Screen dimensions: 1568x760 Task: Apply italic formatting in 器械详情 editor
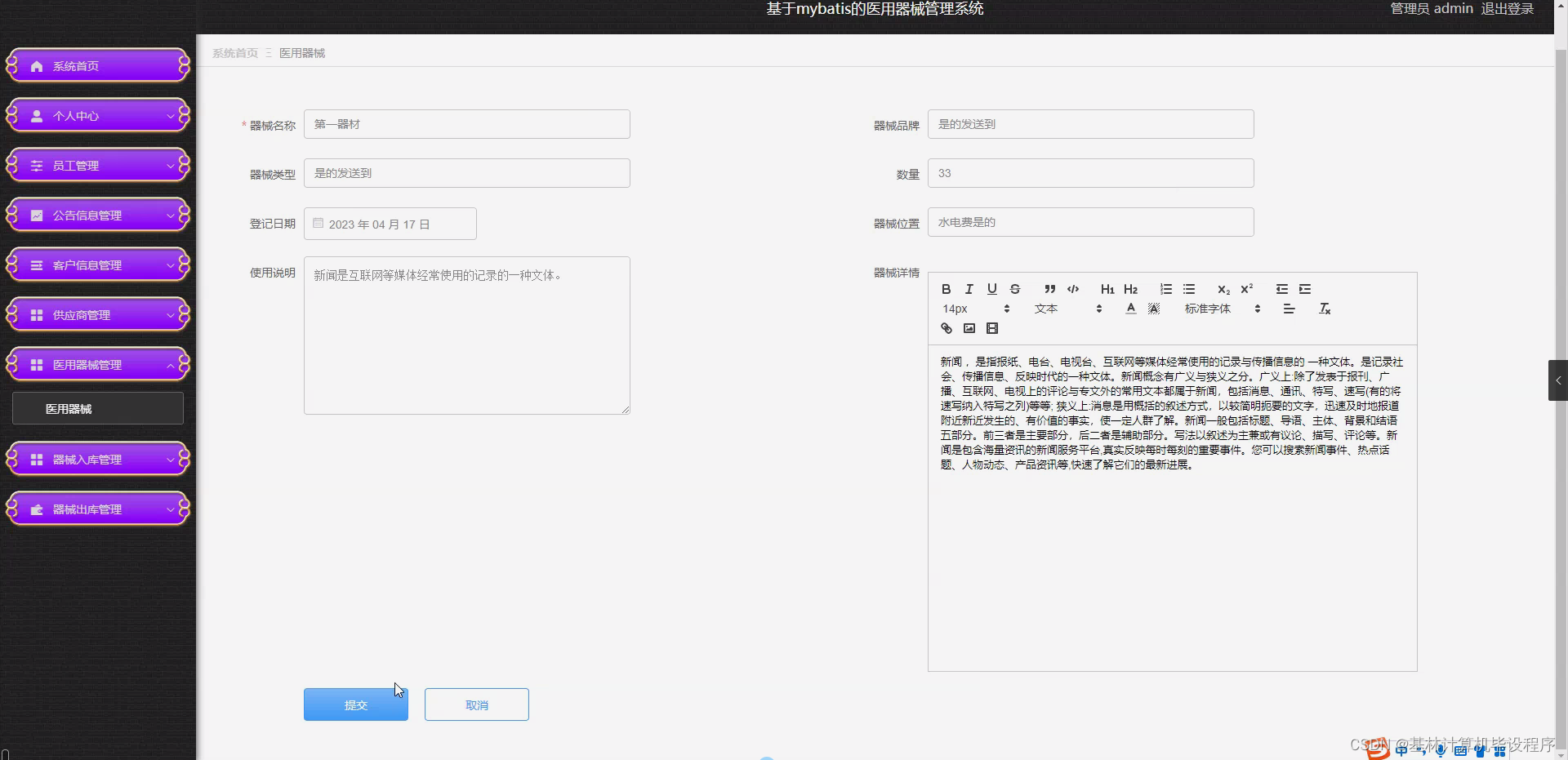(x=968, y=289)
